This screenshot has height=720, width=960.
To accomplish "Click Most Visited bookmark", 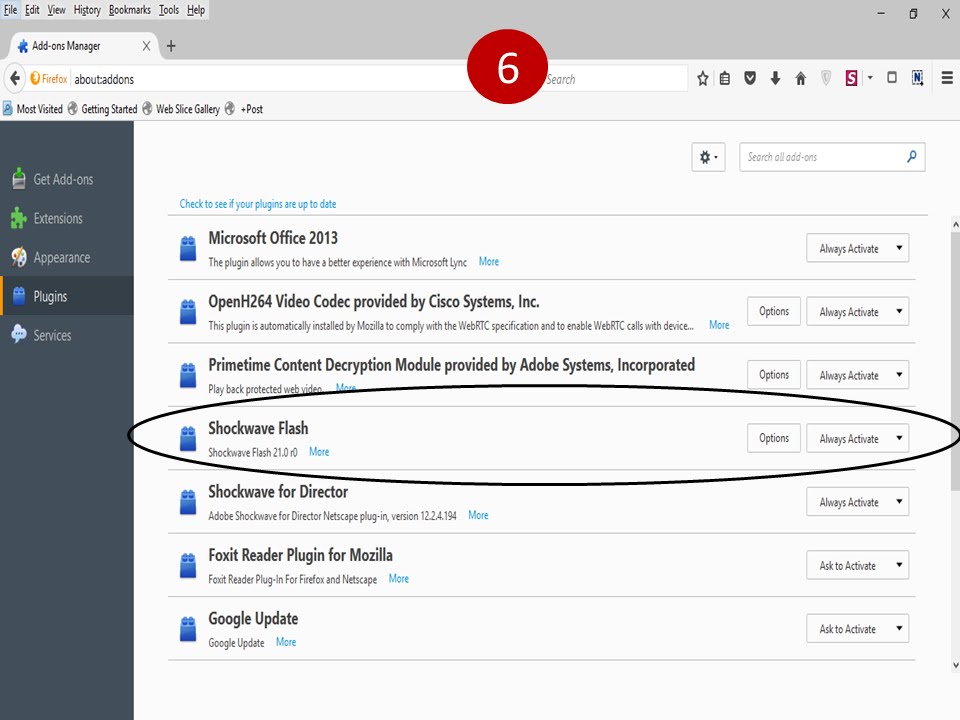I will click(x=33, y=109).
